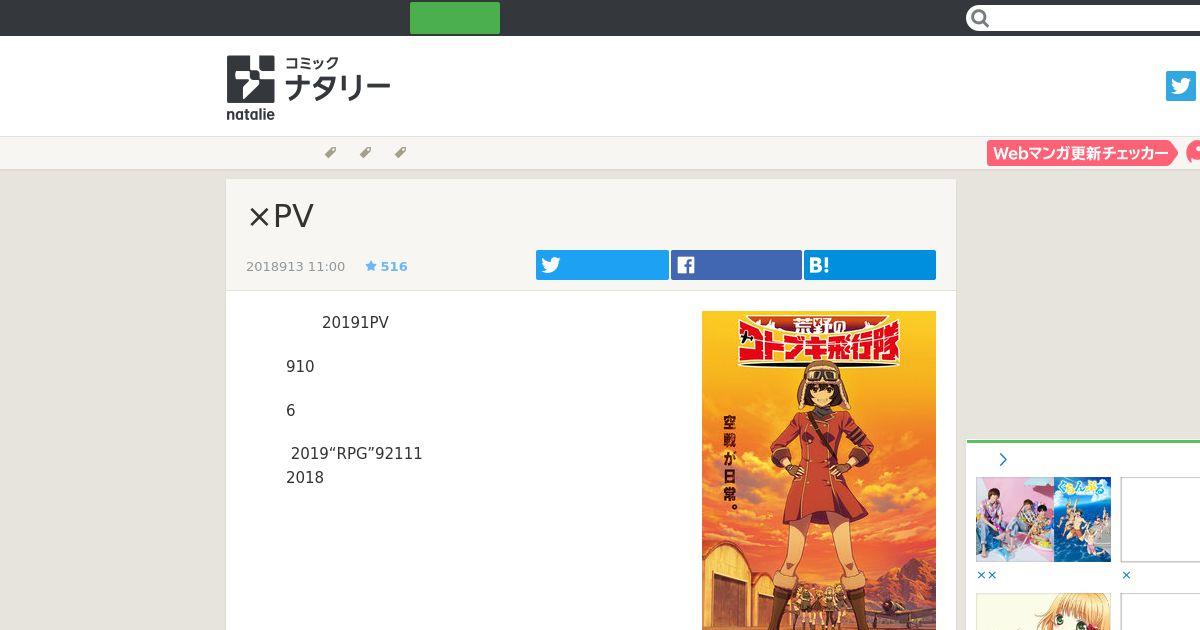This screenshot has width=1200, height=630.
Task: Click the magnifier search icon
Action: [x=980, y=18]
